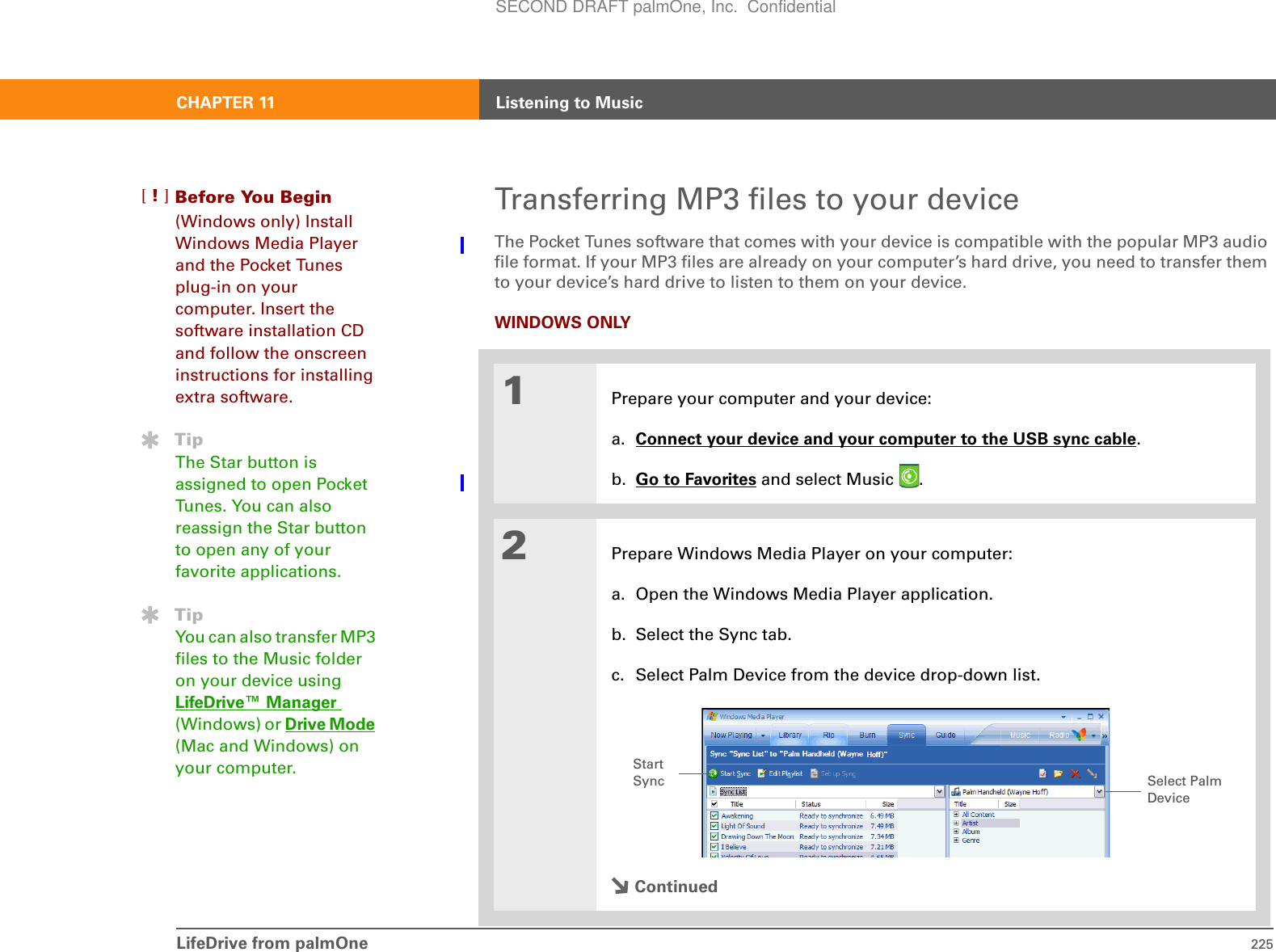The image size is (1276, 952).
Task: Switch to the Now Playing tab
Action: (731, 735)
